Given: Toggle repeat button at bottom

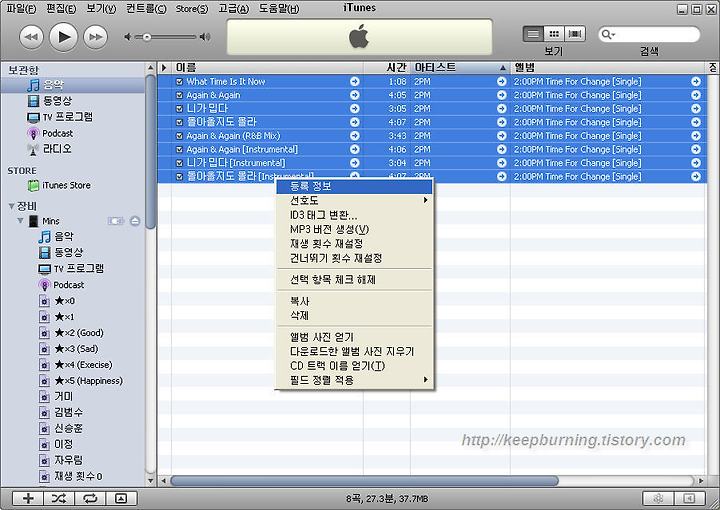Looking at the screenshot, I should coord(90,499).
